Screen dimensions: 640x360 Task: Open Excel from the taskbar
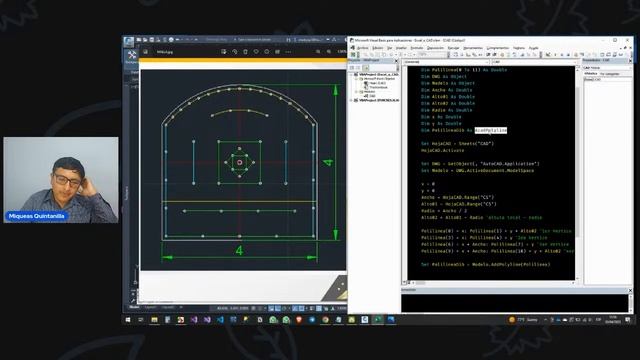(378, 320)
